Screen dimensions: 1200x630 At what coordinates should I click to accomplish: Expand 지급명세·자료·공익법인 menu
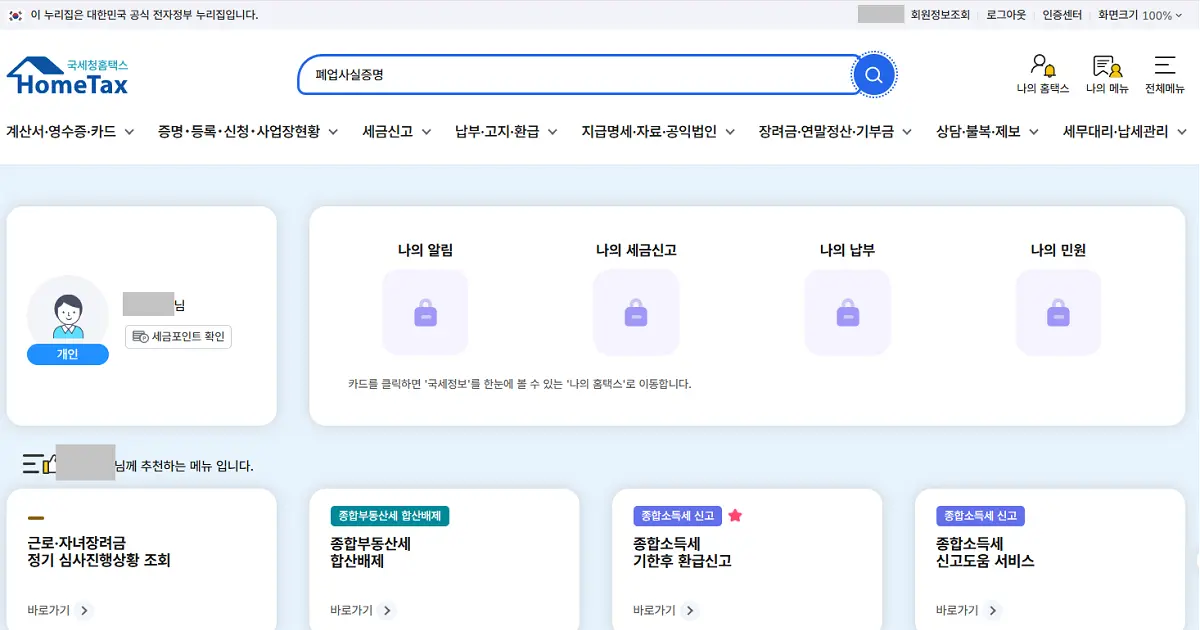(659, 131)
